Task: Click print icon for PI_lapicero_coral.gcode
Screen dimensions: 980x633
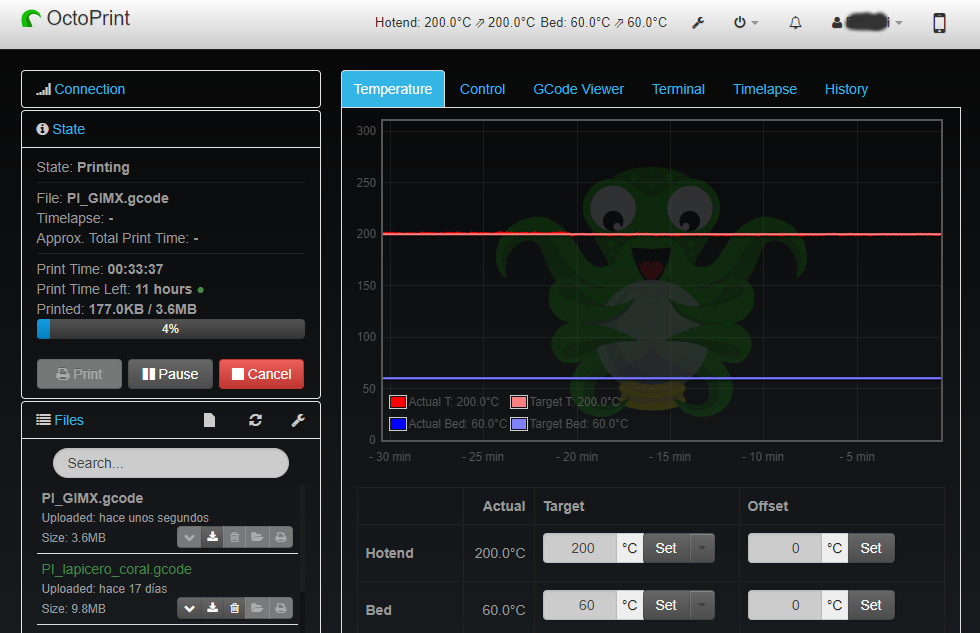Action: pyautogui.click(x=281, y=608)
